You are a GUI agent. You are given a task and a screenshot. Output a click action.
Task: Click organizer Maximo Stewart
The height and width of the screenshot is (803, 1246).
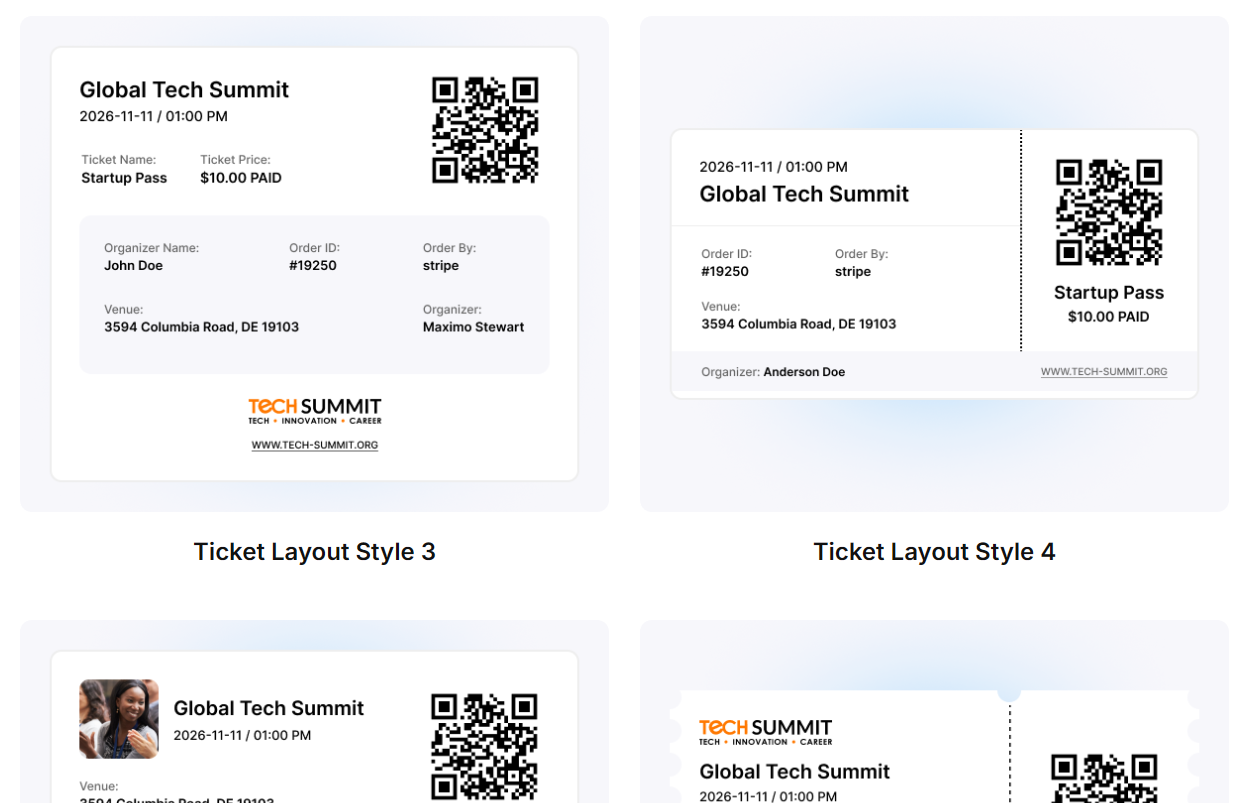pyautogui.click(x=473, y=327)
